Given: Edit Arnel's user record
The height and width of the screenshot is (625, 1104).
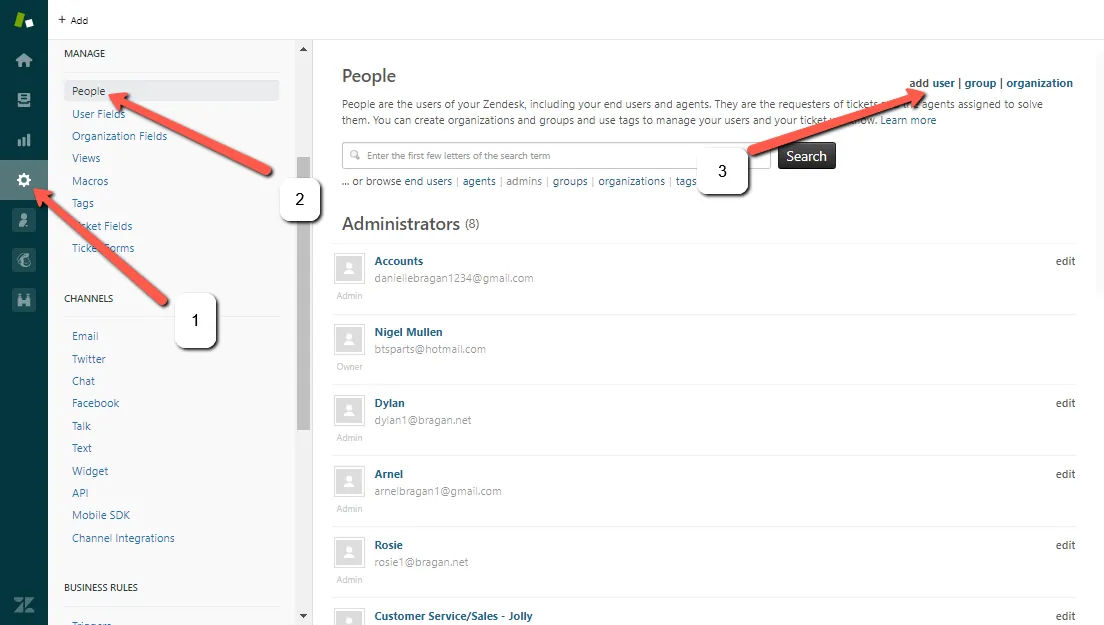Looking at the screenshot, I should 1065,474.
